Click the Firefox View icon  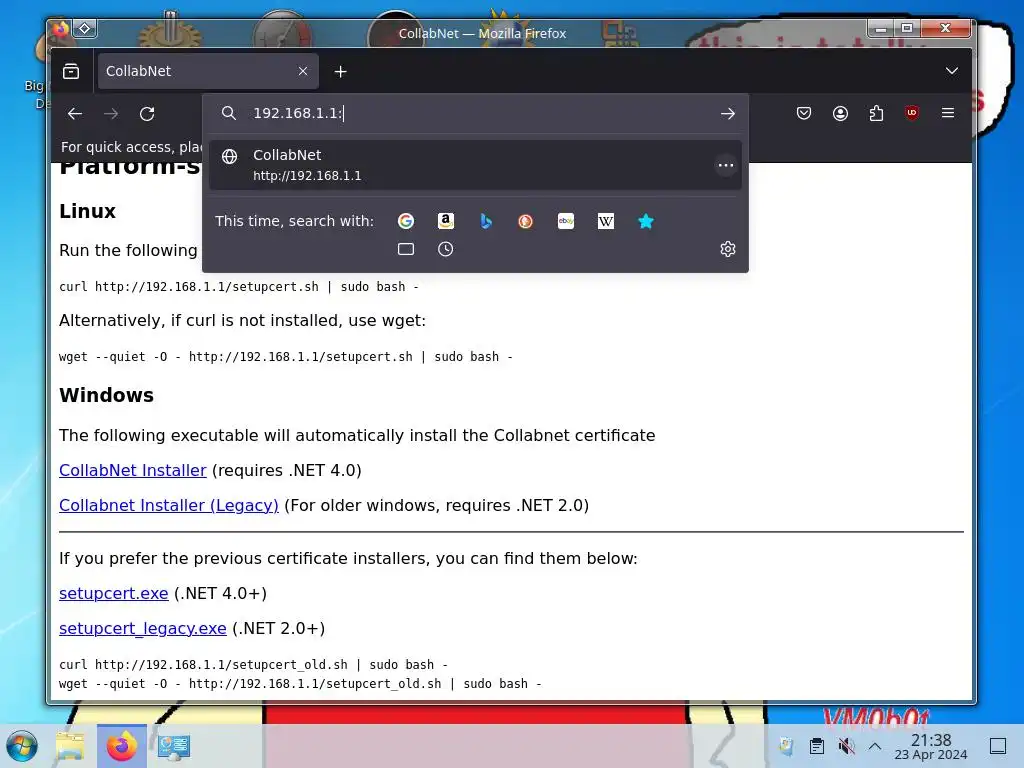click(x=71, y=71)
